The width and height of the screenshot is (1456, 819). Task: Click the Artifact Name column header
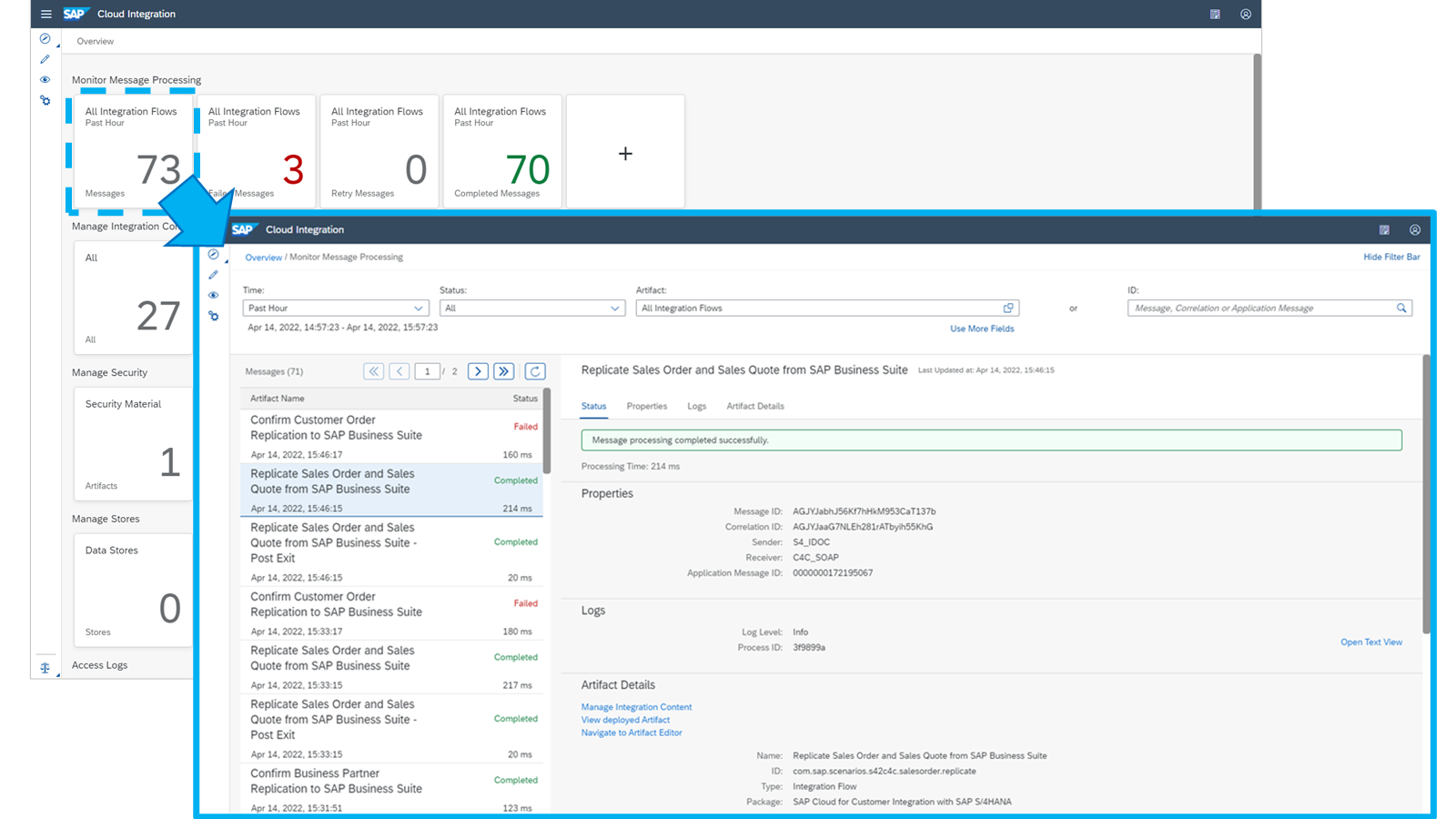click(278, 399)
